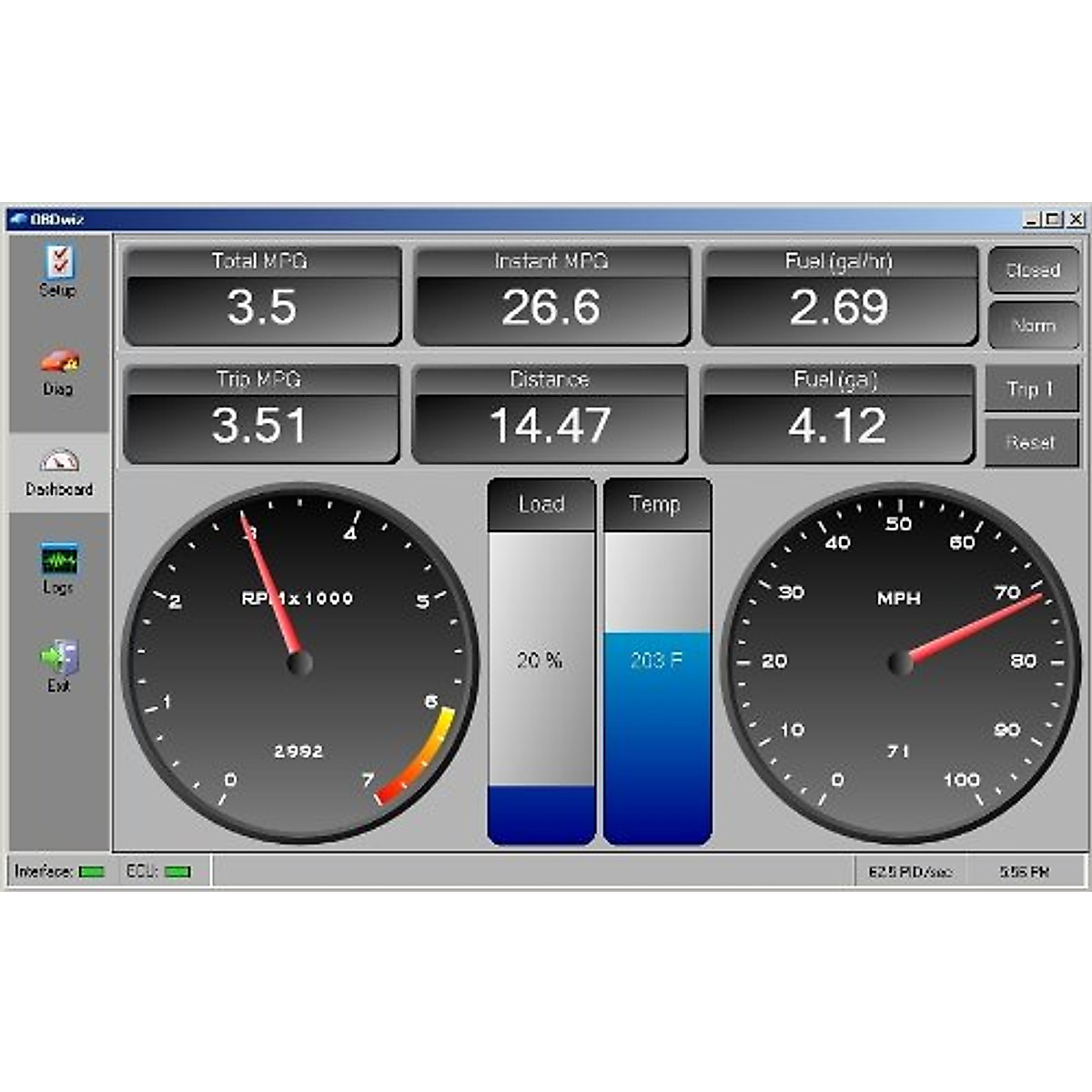The height and width of the screenshot is (1092, 1092).
Task: Toggle the Norm mode button
Action: (1033, 326)
